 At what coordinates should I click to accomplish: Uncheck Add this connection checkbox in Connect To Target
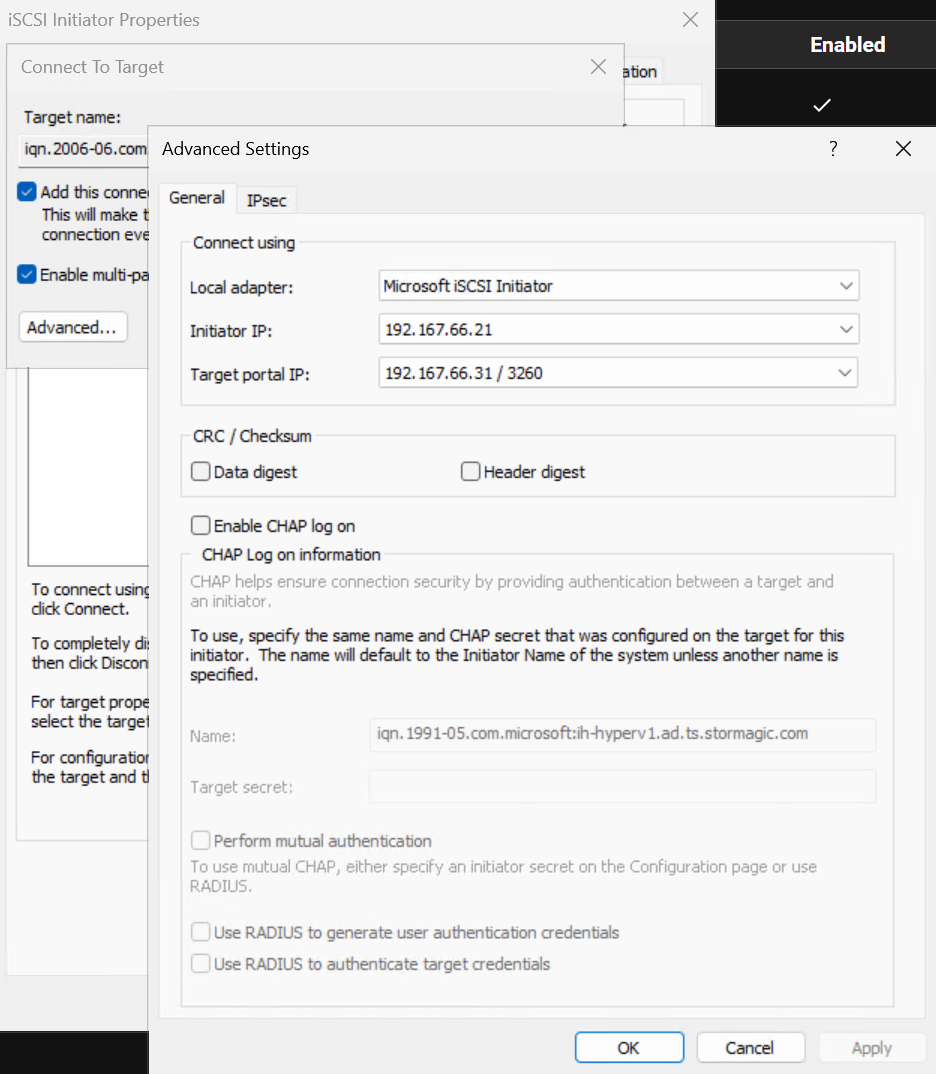[27, 192]
